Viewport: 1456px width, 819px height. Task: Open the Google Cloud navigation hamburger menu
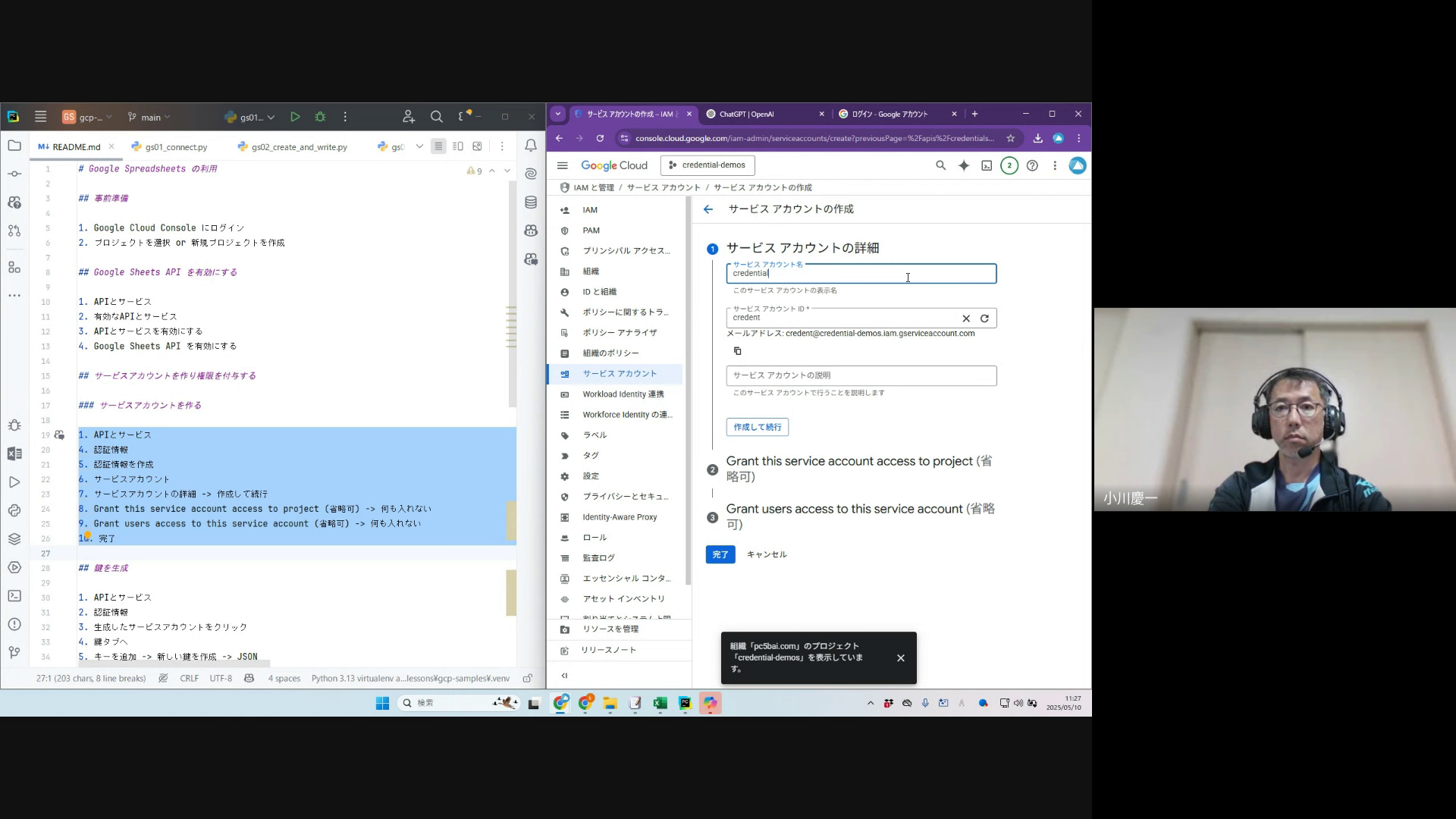(x=562, y=165)
